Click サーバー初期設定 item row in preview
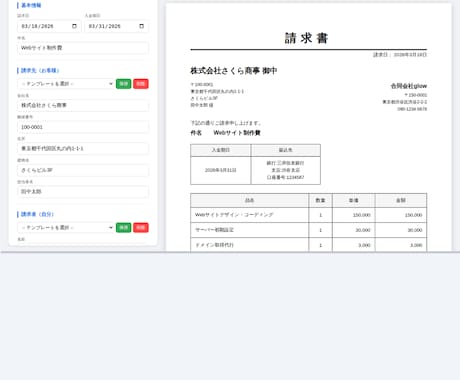The image size is (460, 380). coord(308,230)
